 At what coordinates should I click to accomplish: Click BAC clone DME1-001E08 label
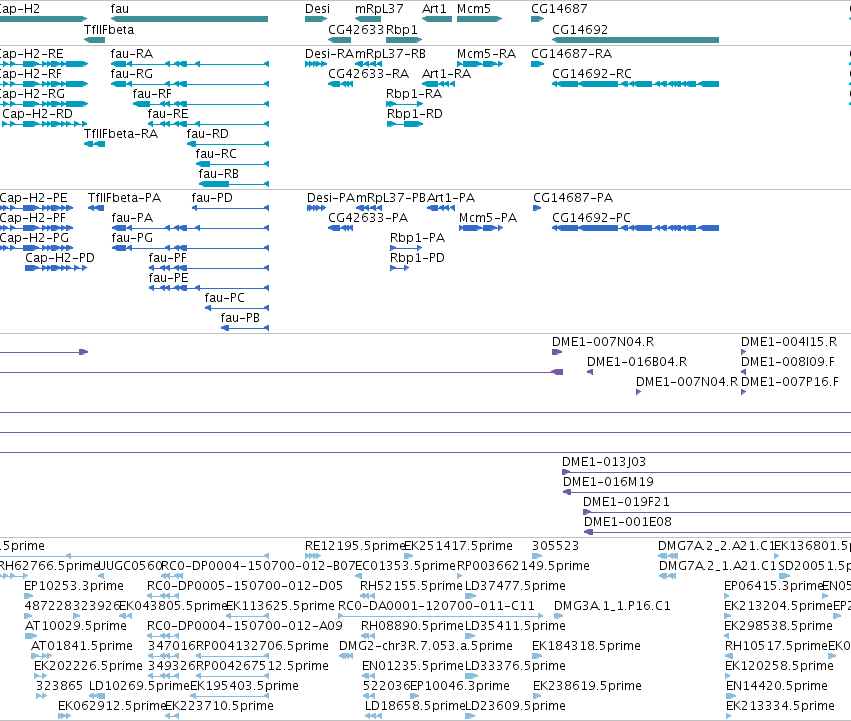628,522
